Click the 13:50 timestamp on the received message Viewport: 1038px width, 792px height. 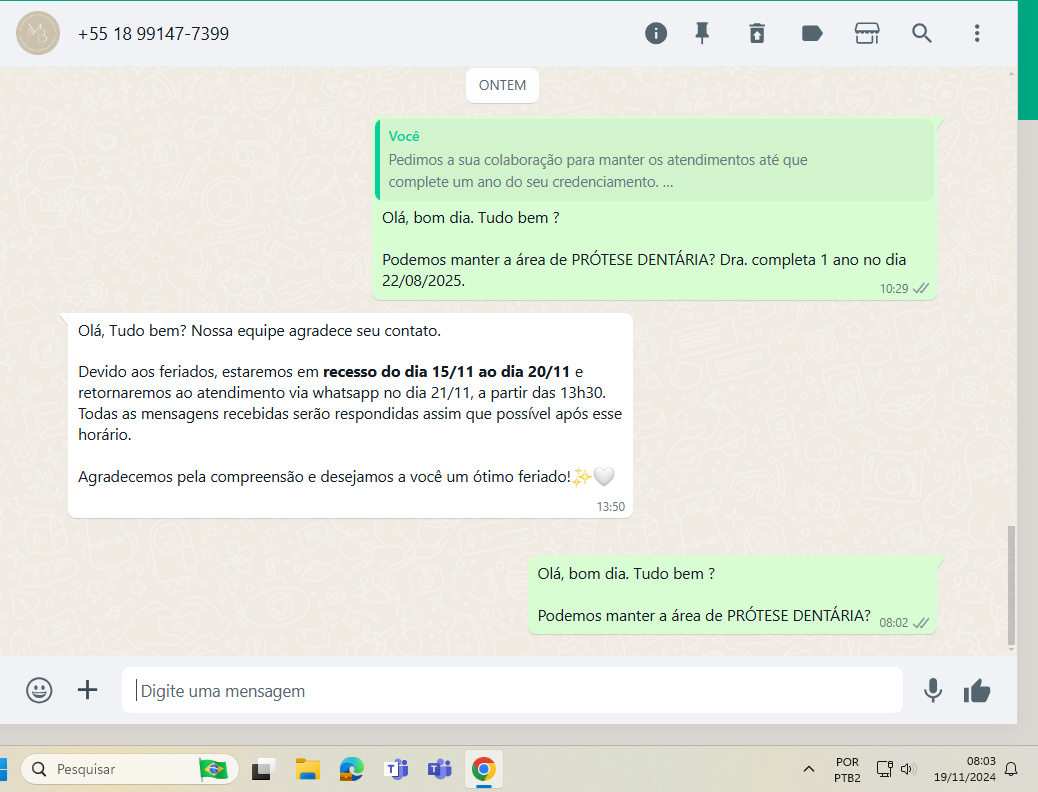click(610, 507)
